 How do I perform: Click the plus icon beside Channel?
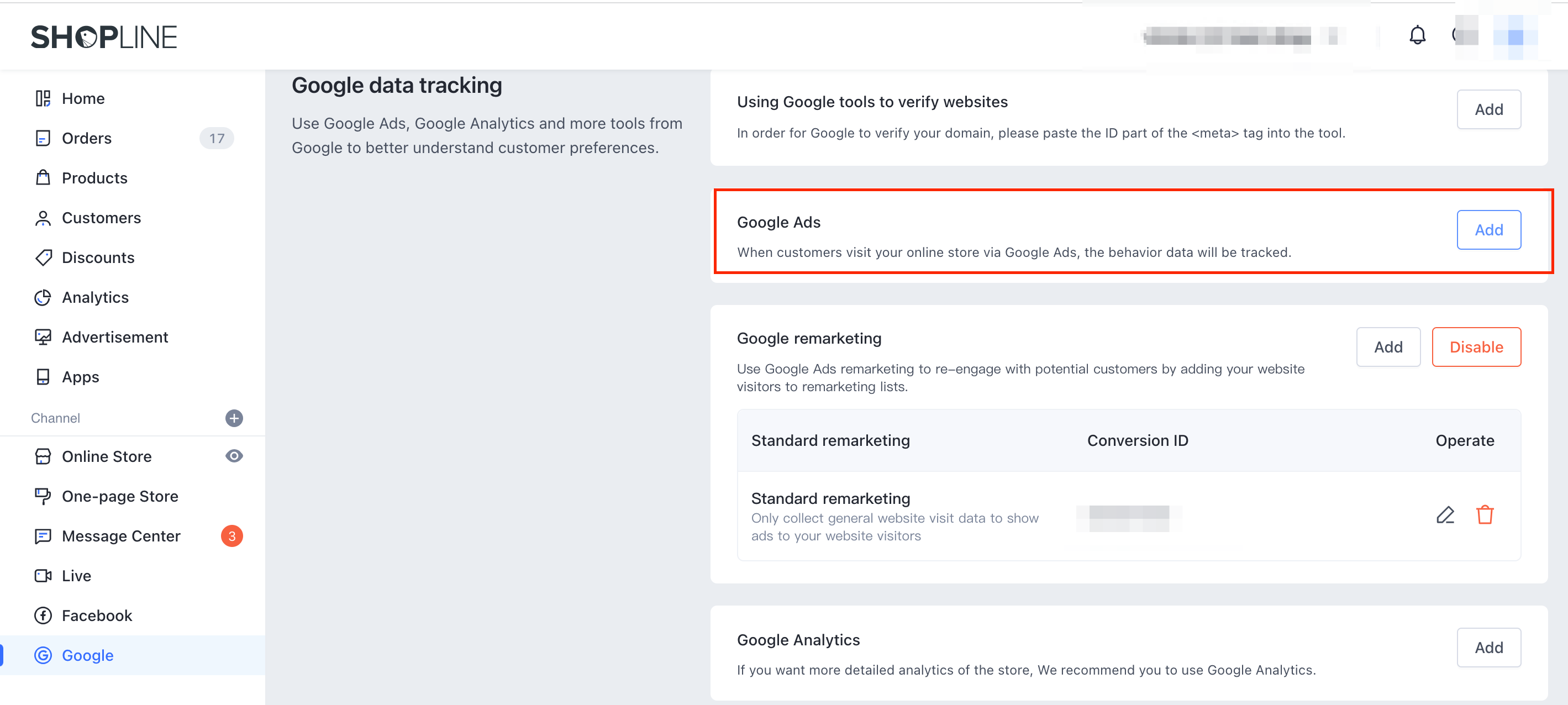point(234,418)
